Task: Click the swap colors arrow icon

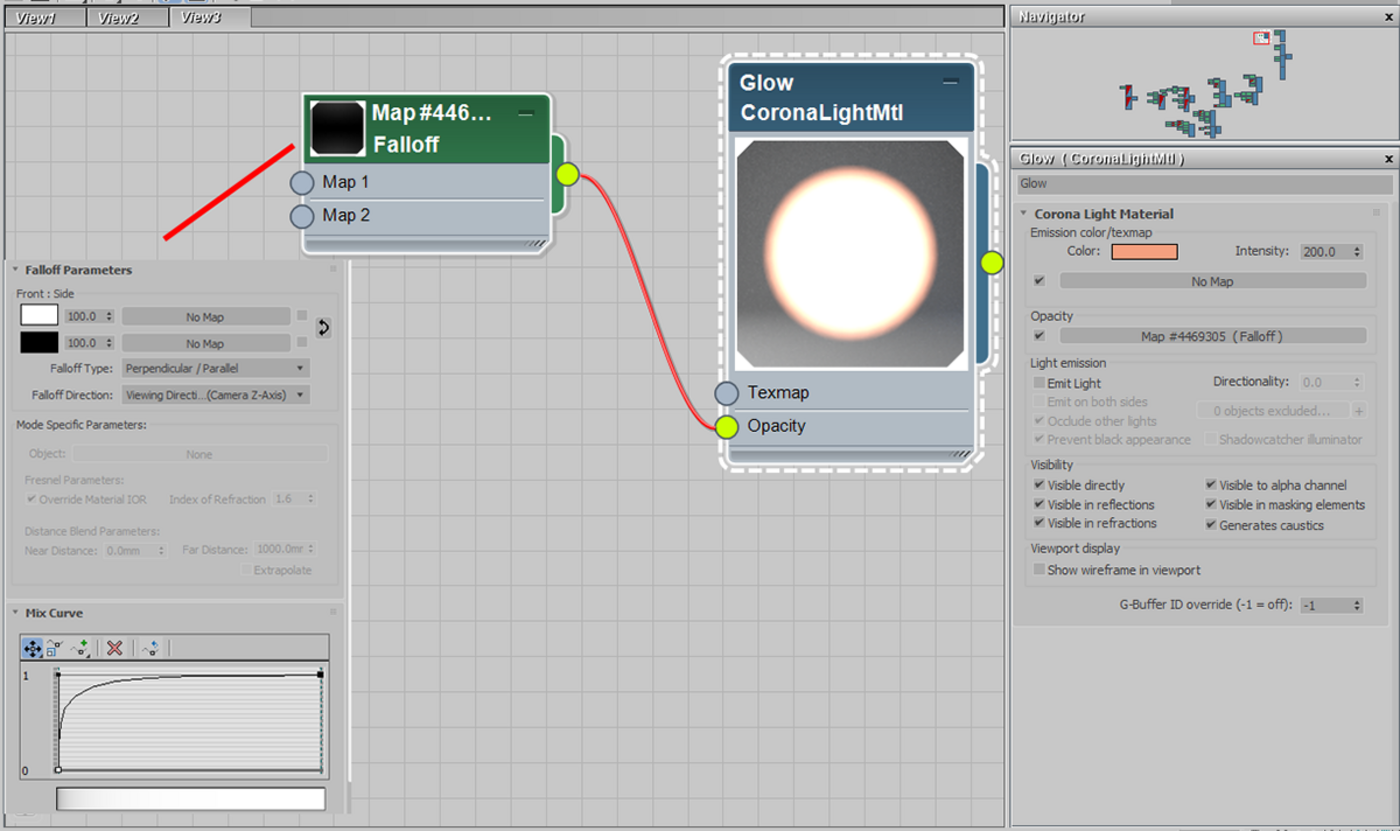Action: point(323,327)
